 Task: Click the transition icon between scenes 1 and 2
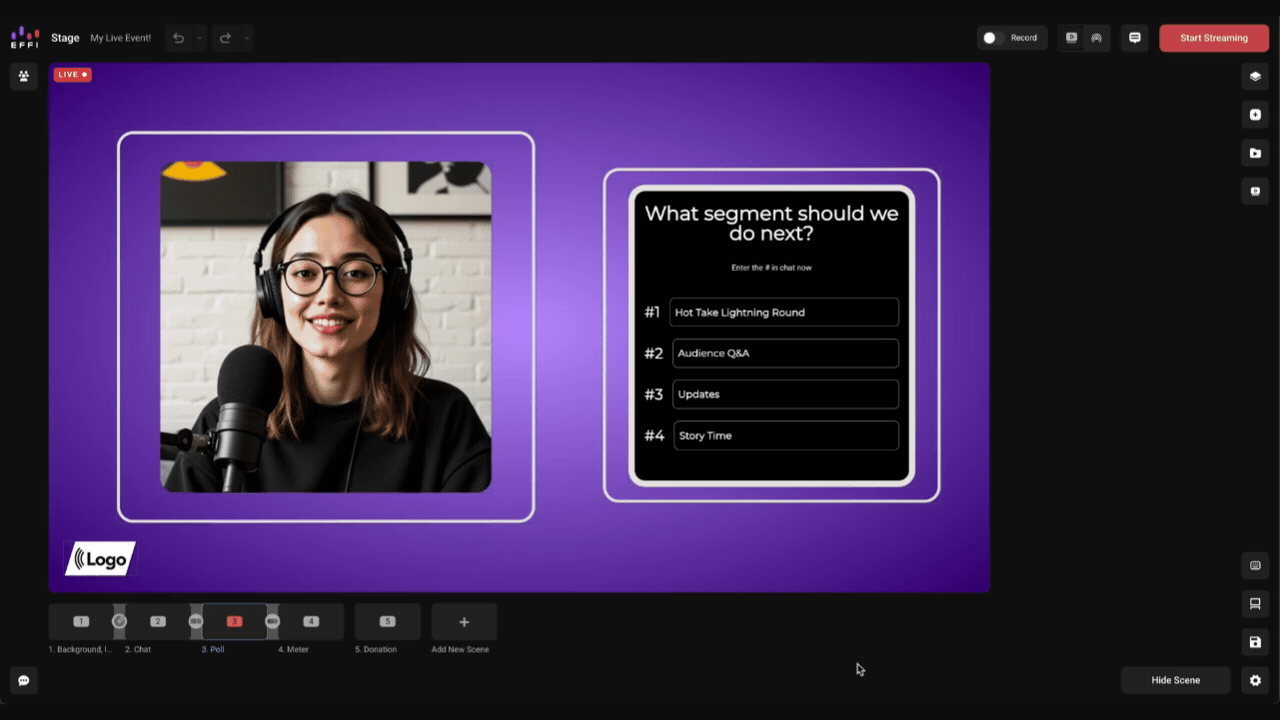coord(119,621)
